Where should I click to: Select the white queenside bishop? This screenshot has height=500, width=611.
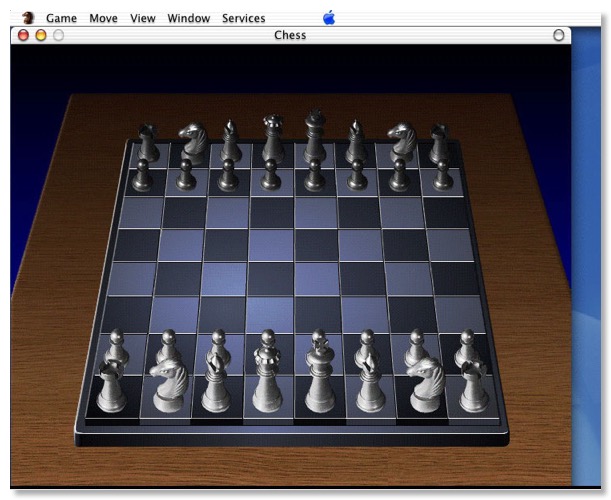point(216,382)
